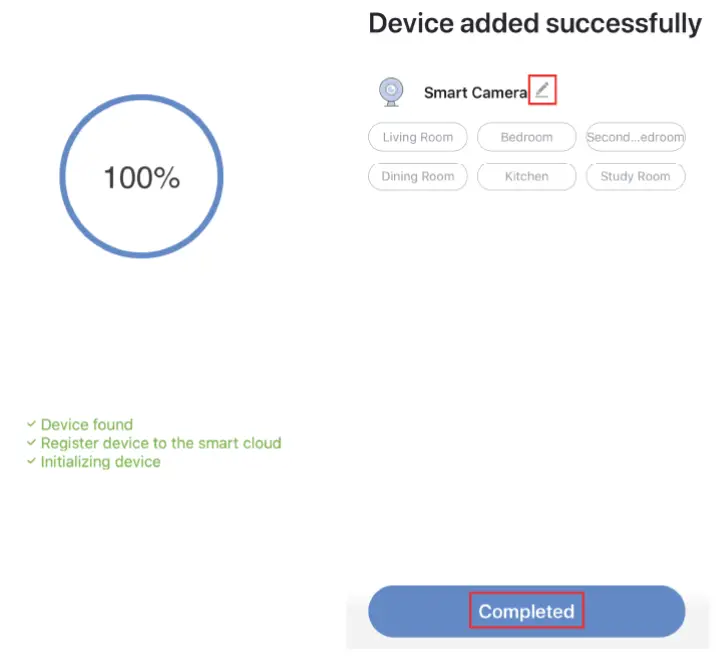Choose Bedroom as the device room
The height and width of the screenshot is (658, 719).
pyautogui.click(x=526, y=137)
